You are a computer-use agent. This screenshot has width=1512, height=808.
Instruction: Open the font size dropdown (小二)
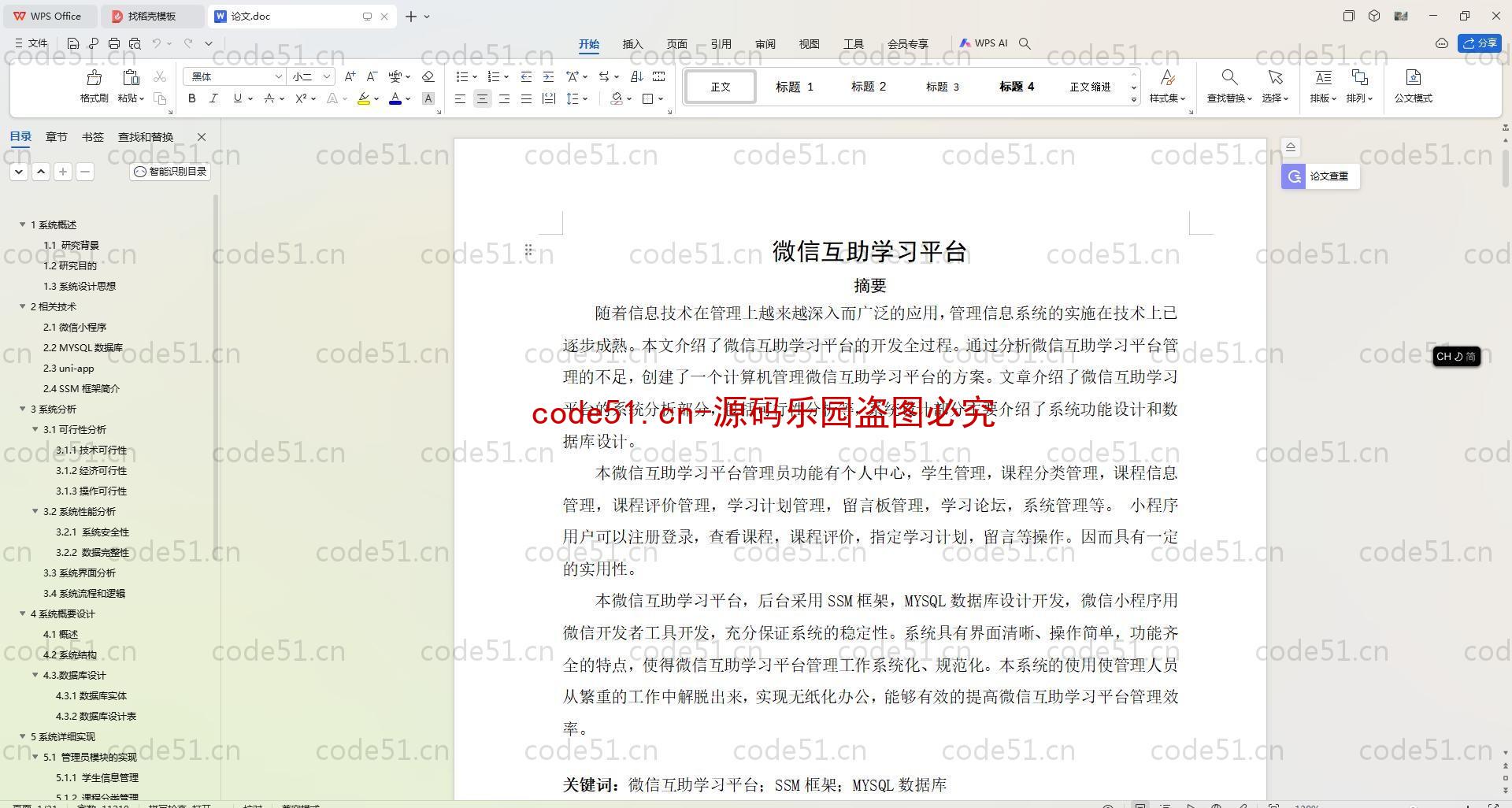point(326,76)
